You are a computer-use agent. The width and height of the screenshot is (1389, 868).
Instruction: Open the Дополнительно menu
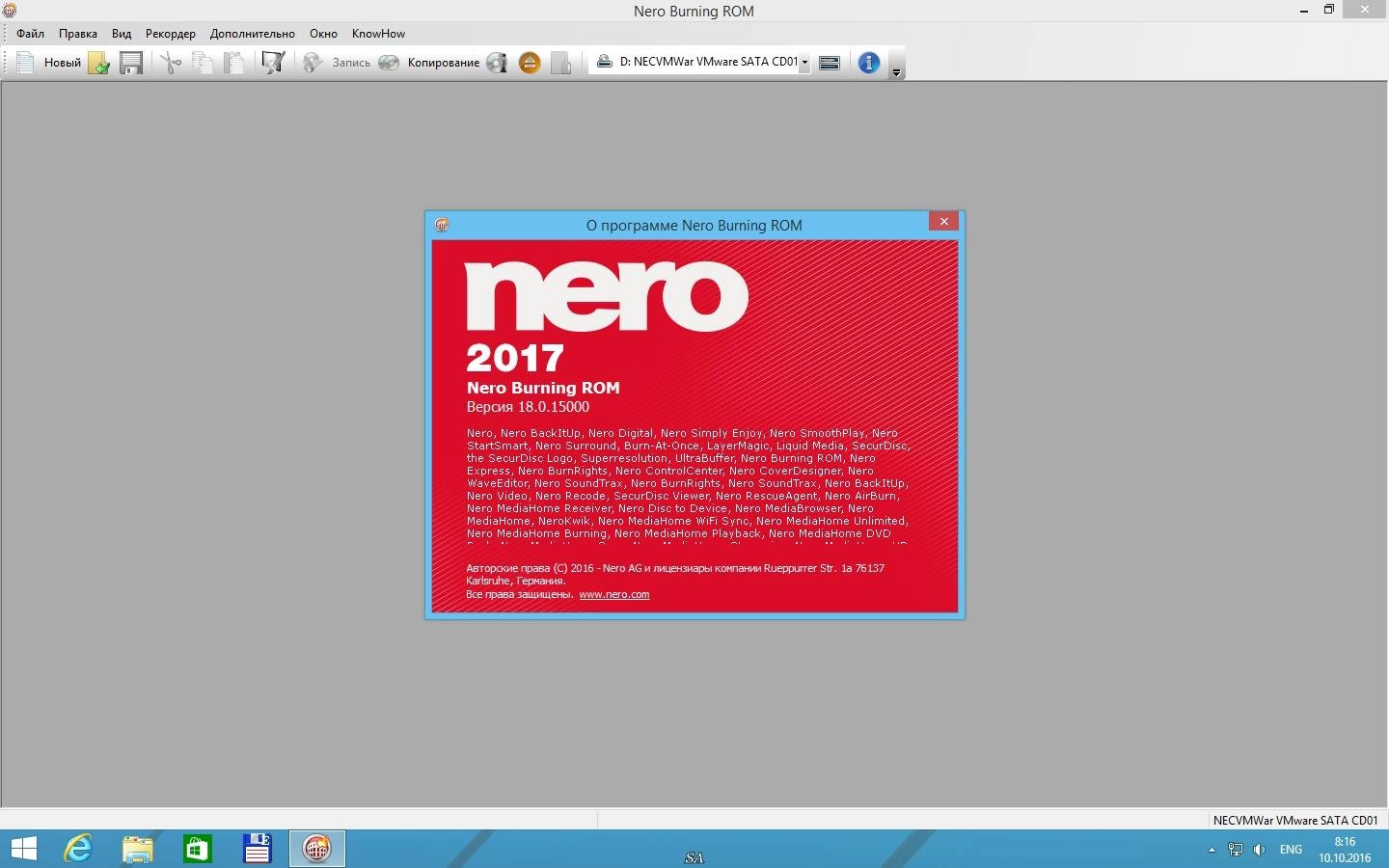pos(253,33)
